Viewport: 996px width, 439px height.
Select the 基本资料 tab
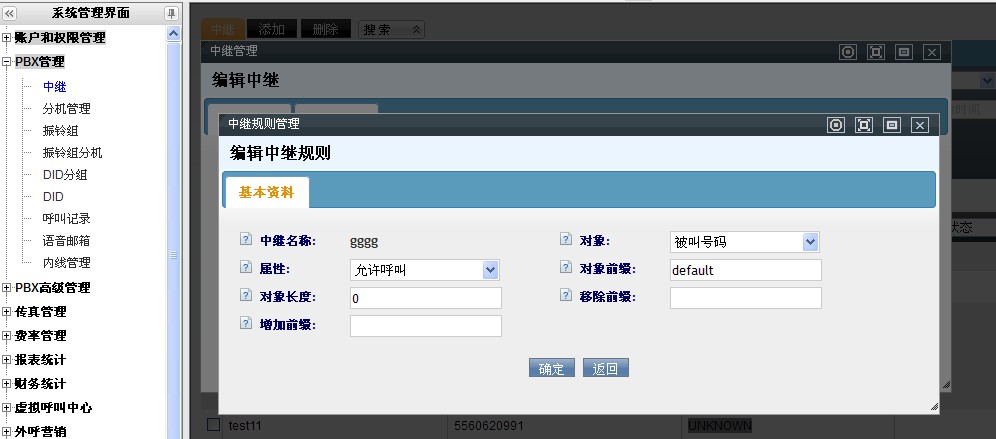267,192
